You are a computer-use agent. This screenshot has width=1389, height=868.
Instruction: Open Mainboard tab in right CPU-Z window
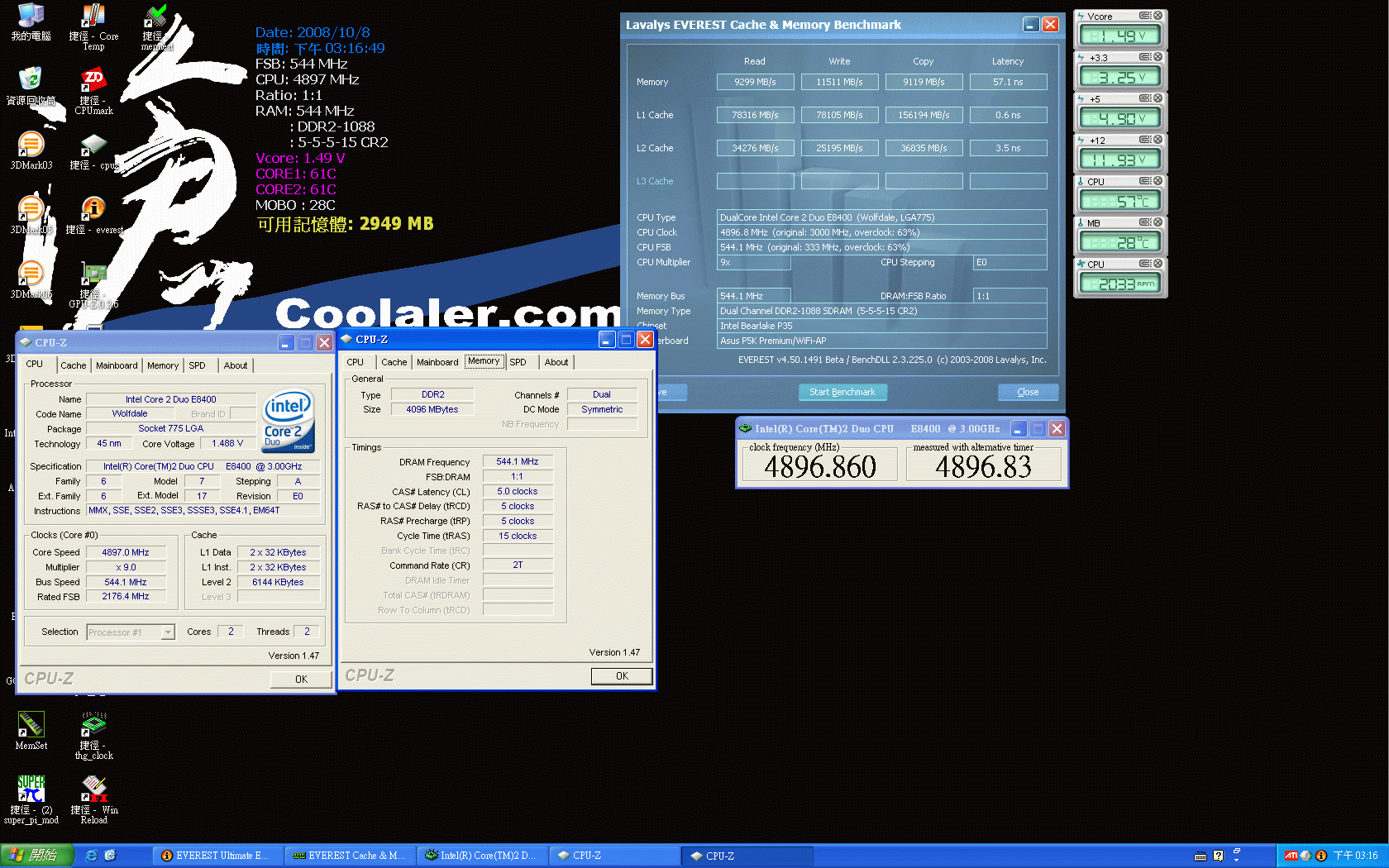coord(437,362)
